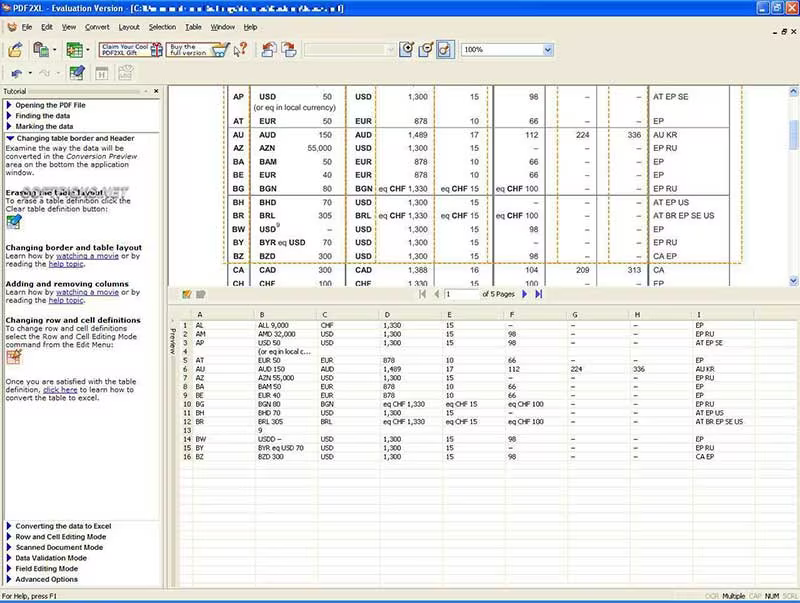
Task: Open the Undo dropdown arrow
Action: (x=30, y=73)
